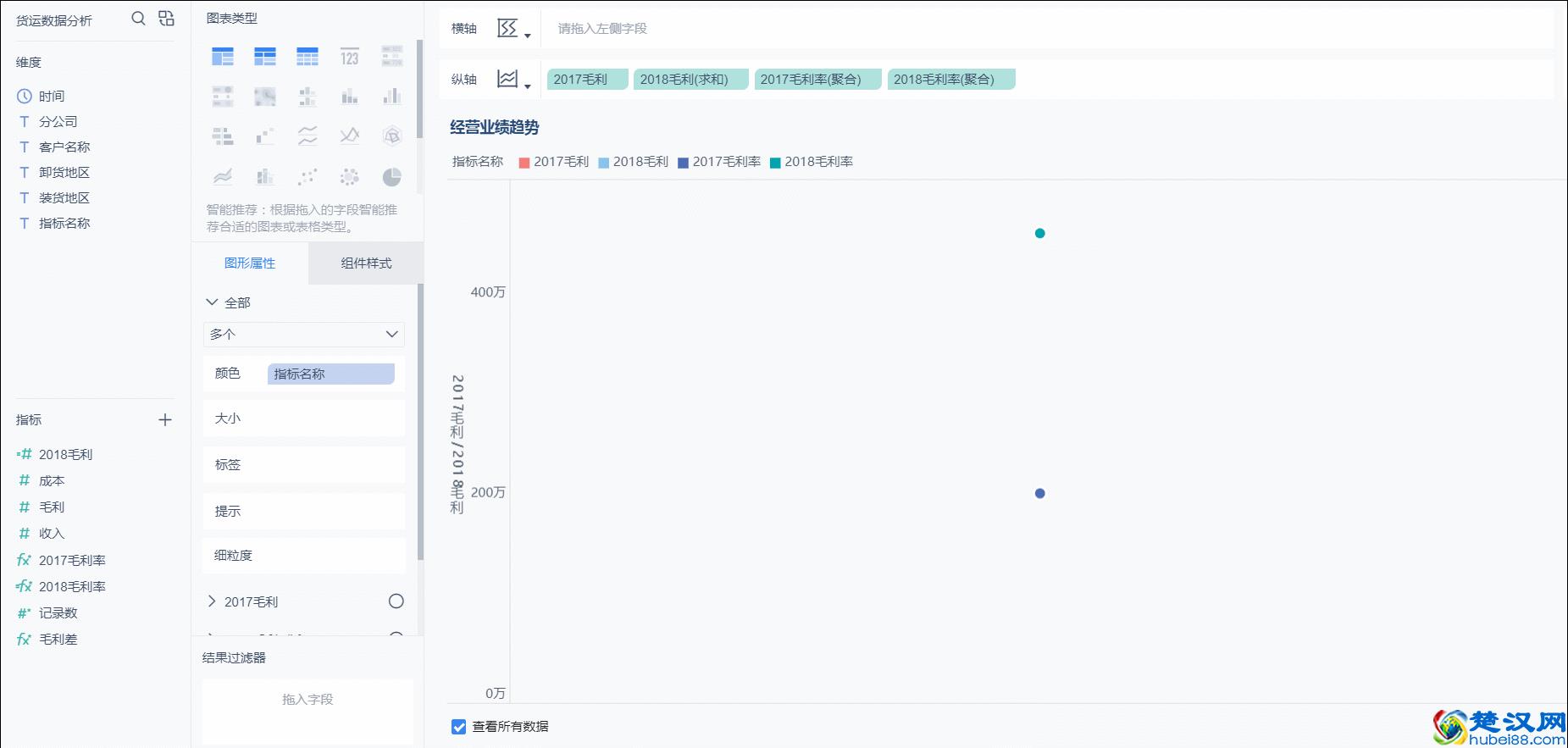Click the search icon beside 货运数据分析

pyautogui.click(x=138, y=19)
